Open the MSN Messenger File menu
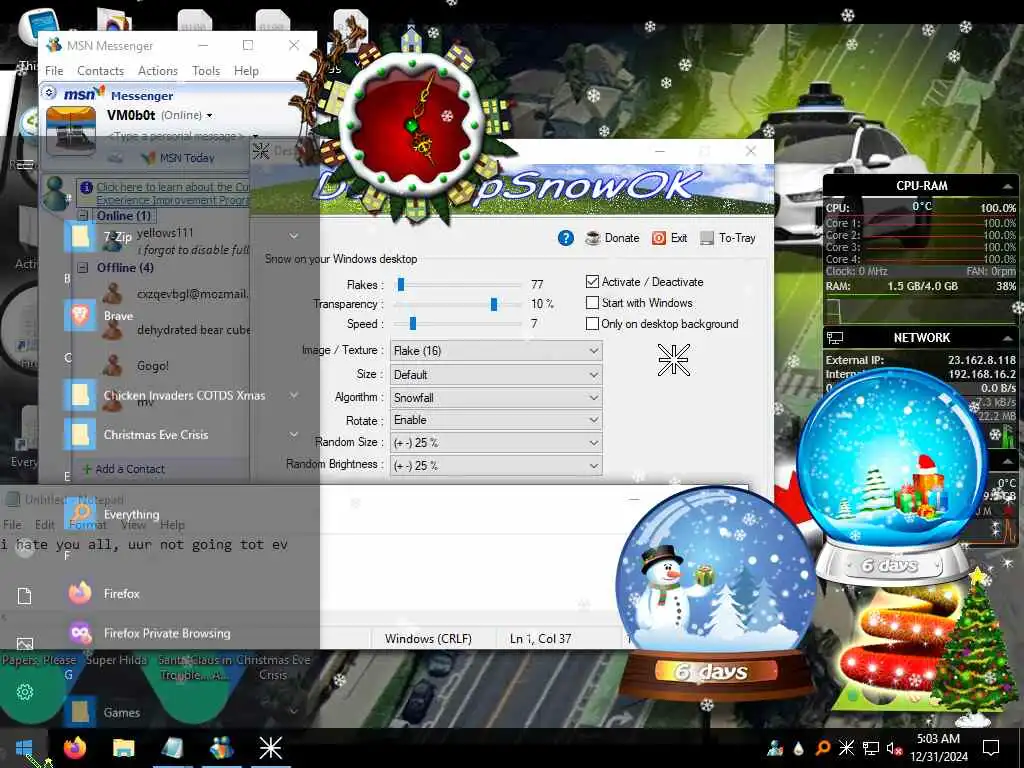Viewport: 1024px width, 768px height. pos(54,71)
